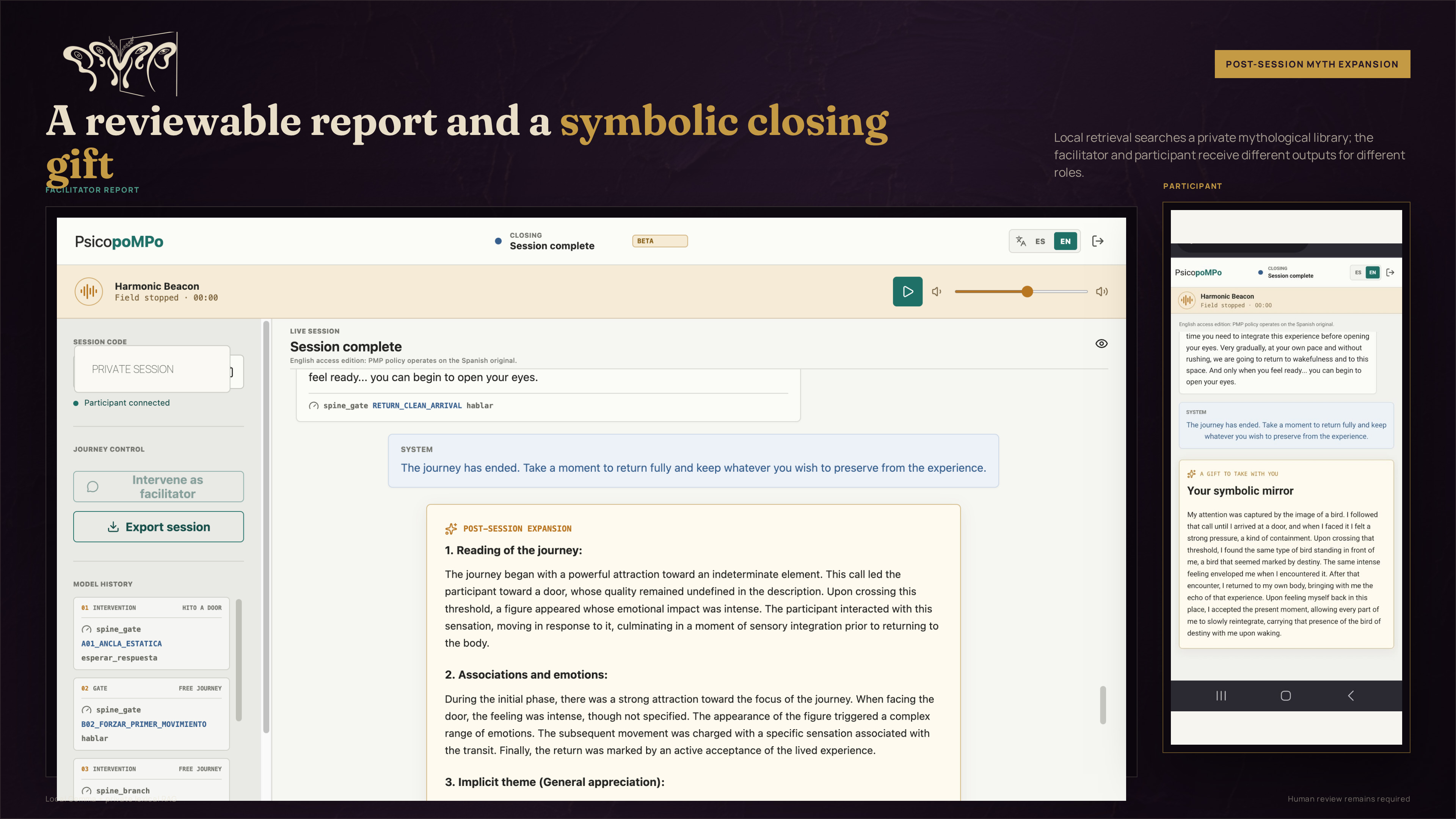Viewport: 1456px width, 819px height.
Task: Click the PsicopoMPo logo in participant view
Action: tap(1198, 273)
